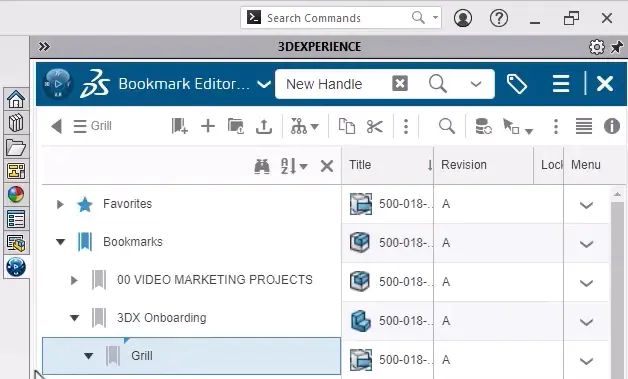Open the overflow dots before list view

point(556,126)
